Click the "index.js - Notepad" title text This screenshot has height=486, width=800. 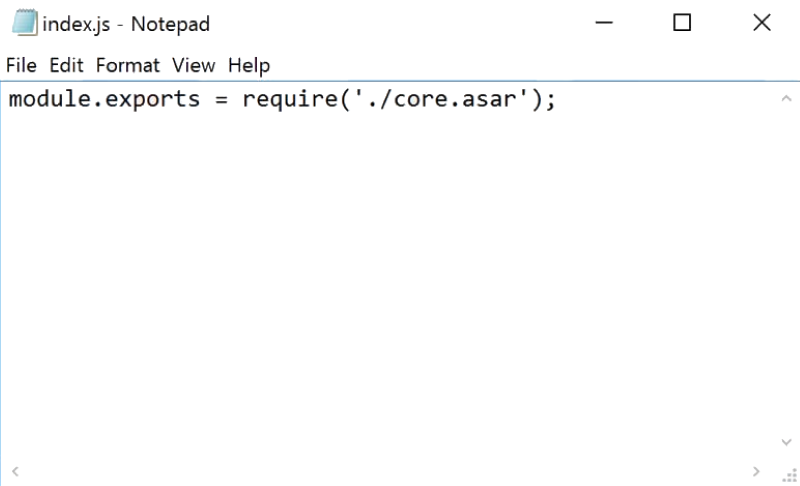tap(126, 23)
